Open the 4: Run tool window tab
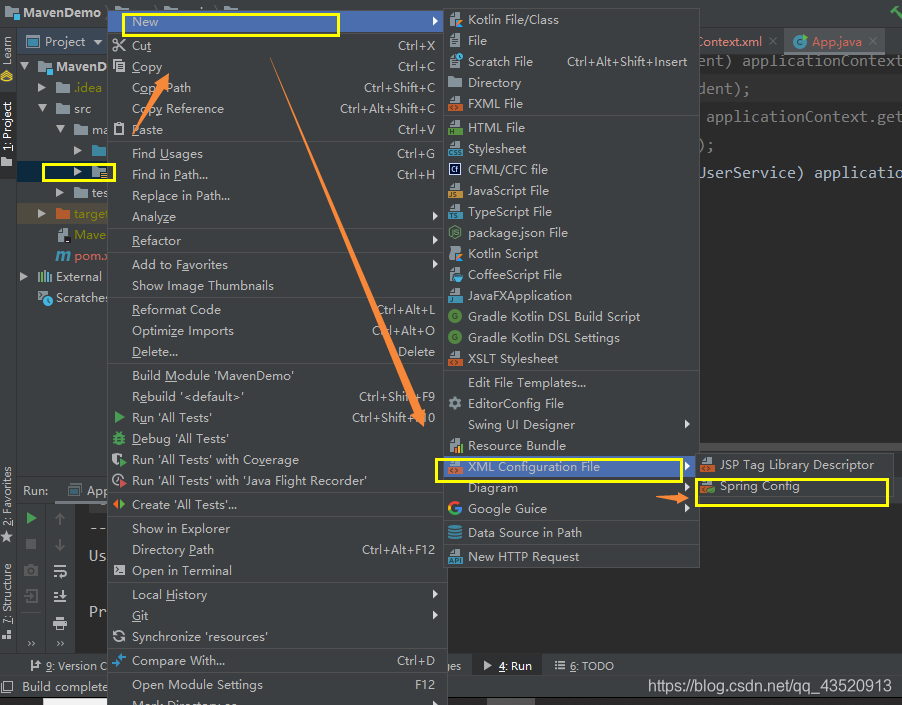 [507, 666]
